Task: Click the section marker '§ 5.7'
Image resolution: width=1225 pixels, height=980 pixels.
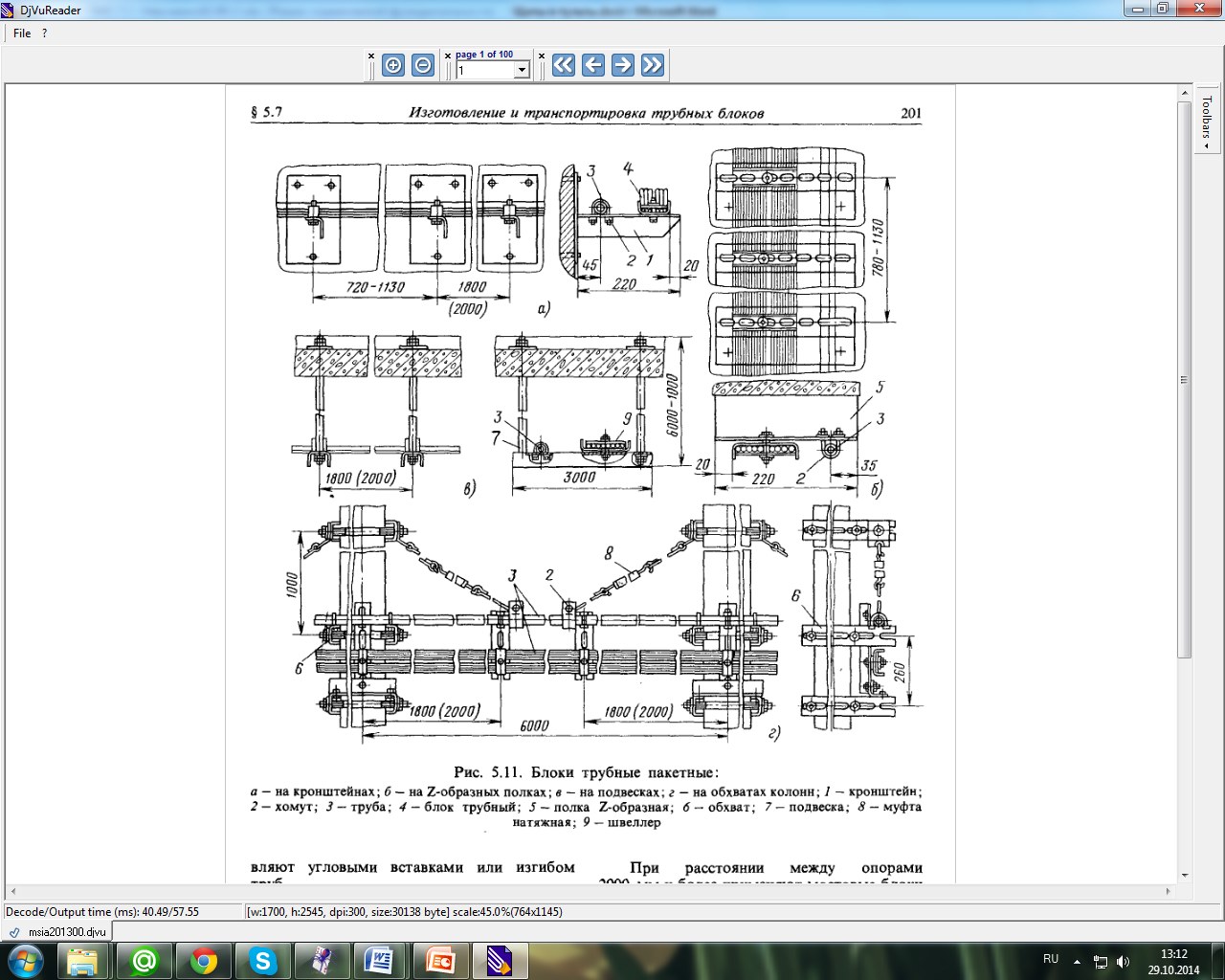Action: (266, 112)
